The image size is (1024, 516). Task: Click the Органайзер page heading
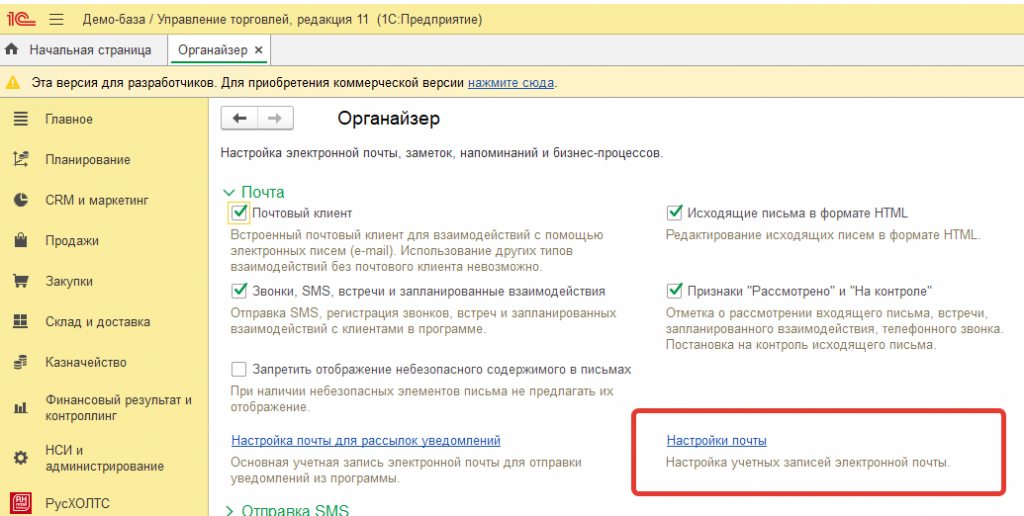pyautogui.click(x=389, y=119)
